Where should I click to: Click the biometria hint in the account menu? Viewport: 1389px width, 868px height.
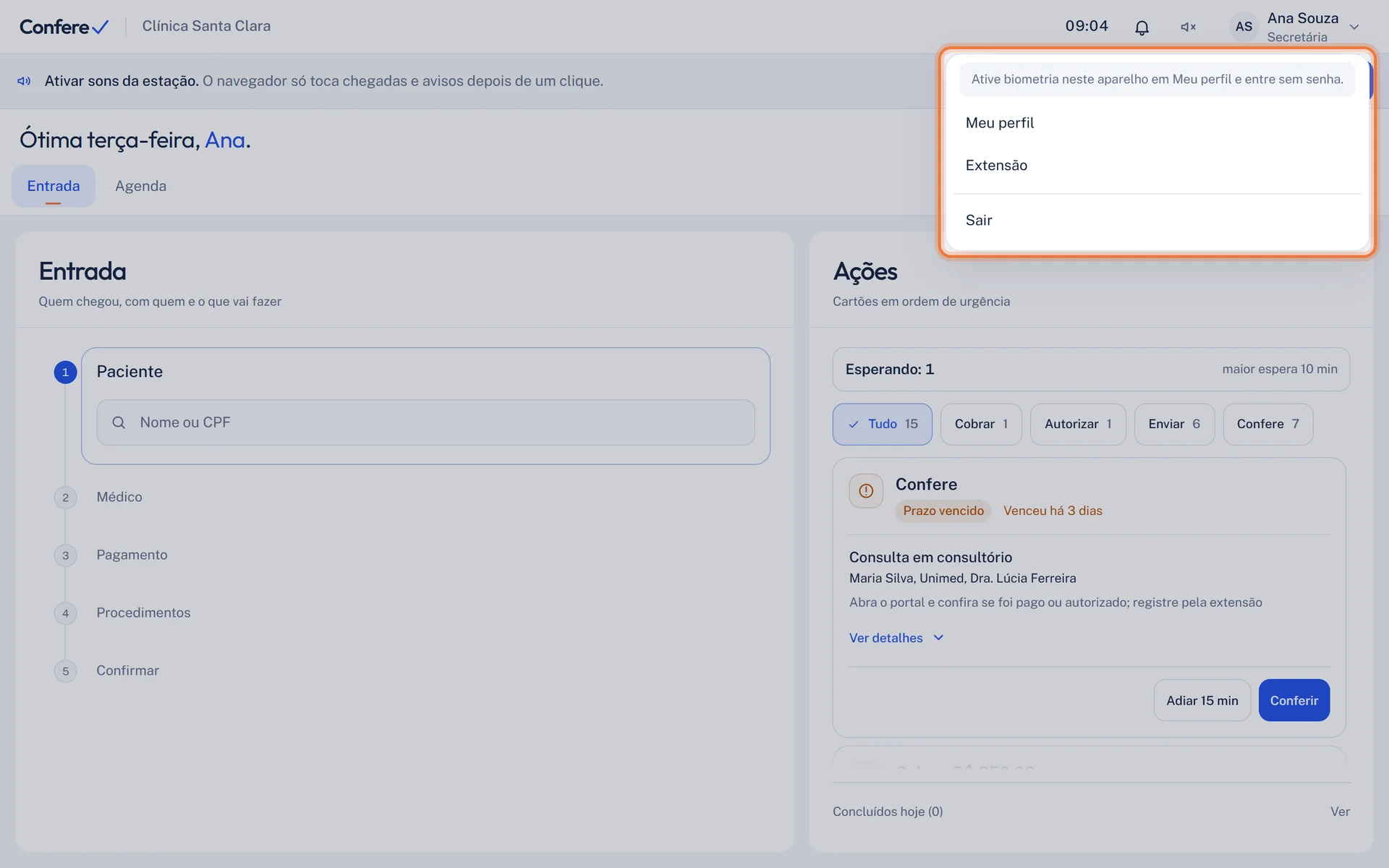1157,80
